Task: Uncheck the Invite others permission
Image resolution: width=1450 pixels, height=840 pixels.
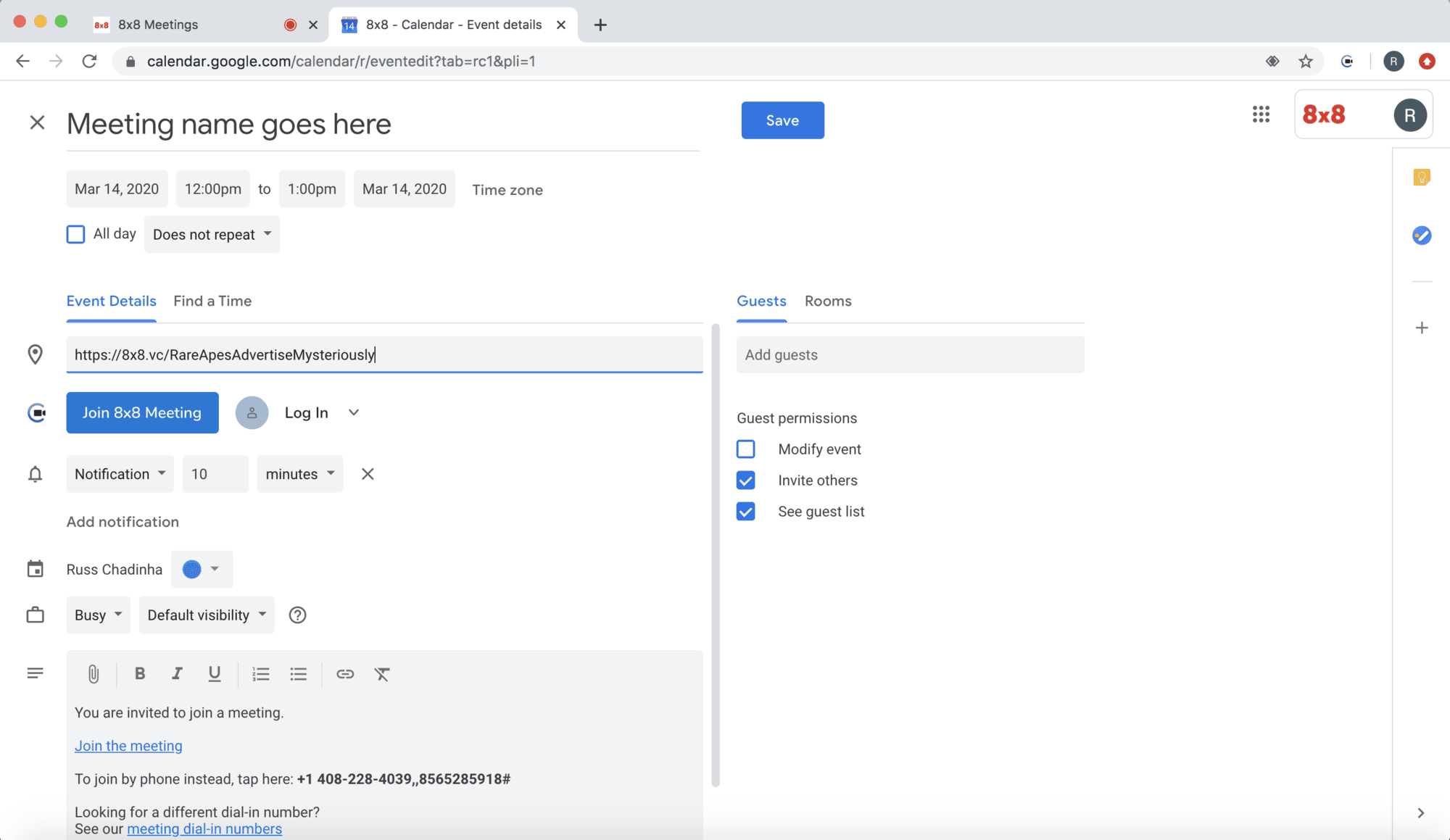Action: (745, 481)
